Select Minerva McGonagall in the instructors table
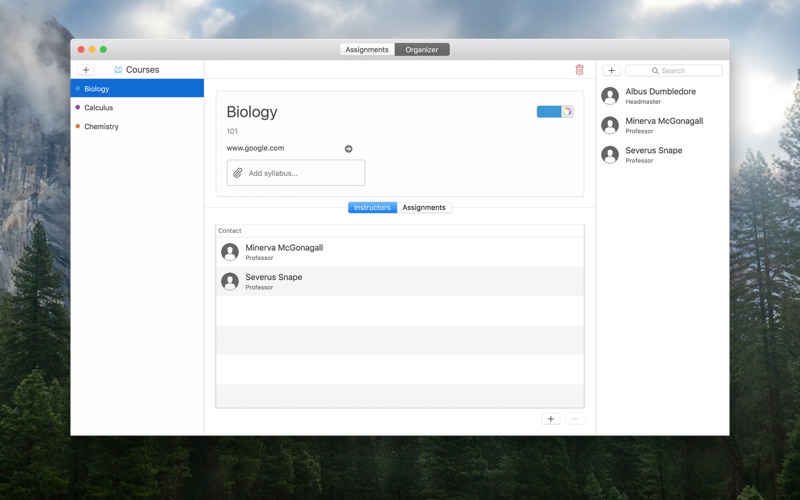The height and width of the screenshot is (500, 800). pos(400,252)
